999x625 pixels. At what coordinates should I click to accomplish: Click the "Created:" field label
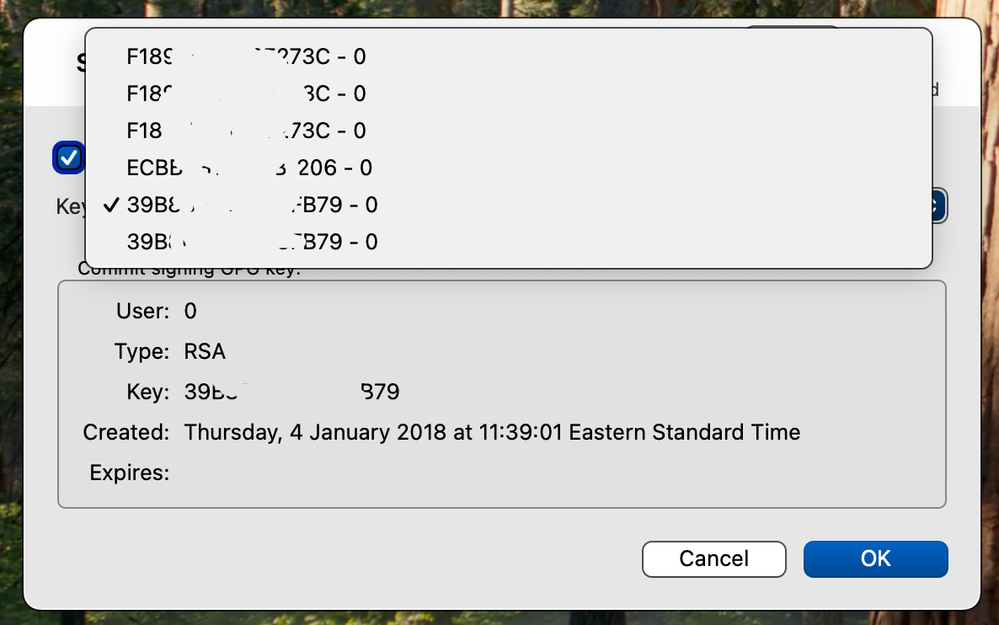click(x=126, y=433)
